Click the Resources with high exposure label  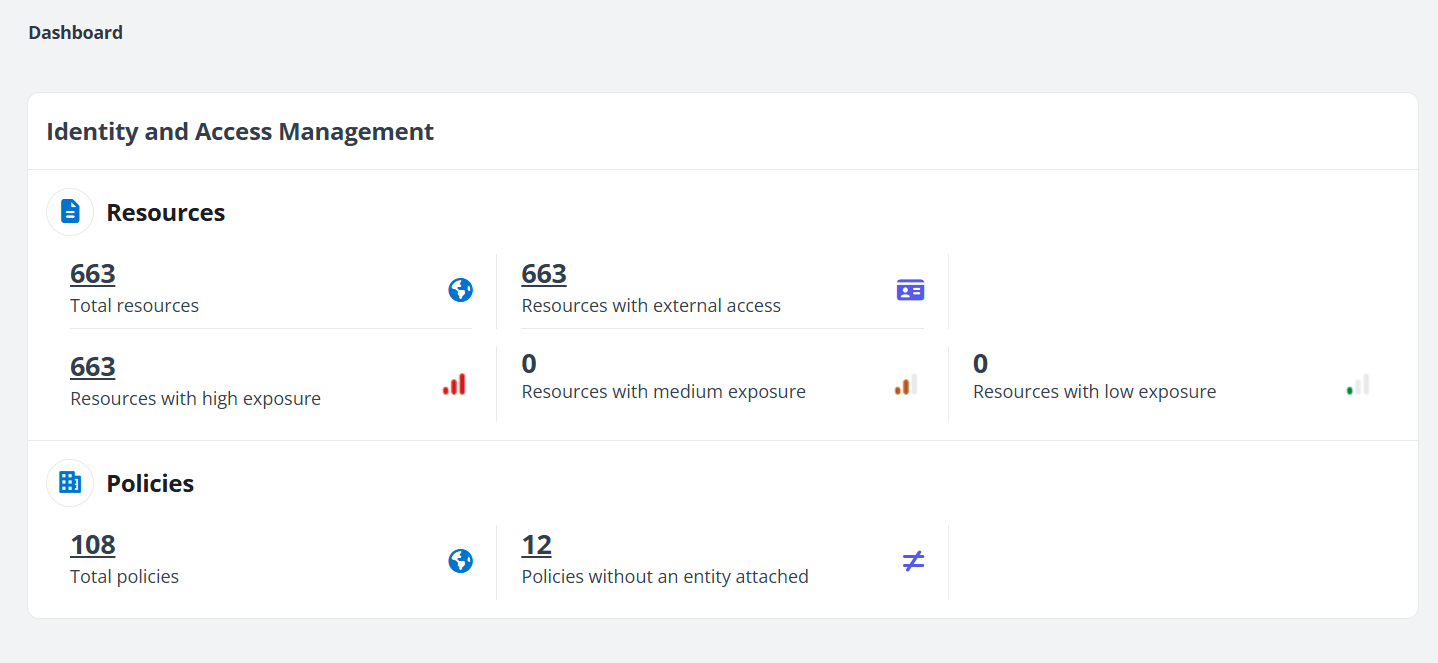tap(196, 399)
